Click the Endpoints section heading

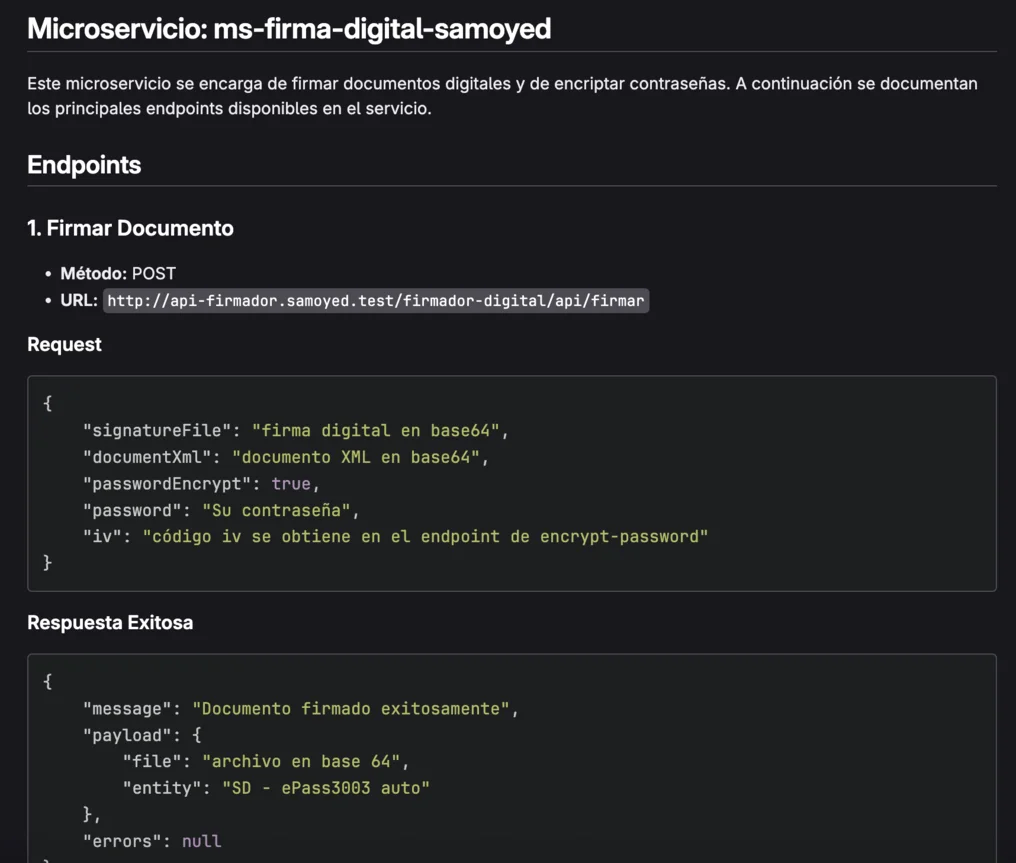pyautogui.click(x=84, y=164)
